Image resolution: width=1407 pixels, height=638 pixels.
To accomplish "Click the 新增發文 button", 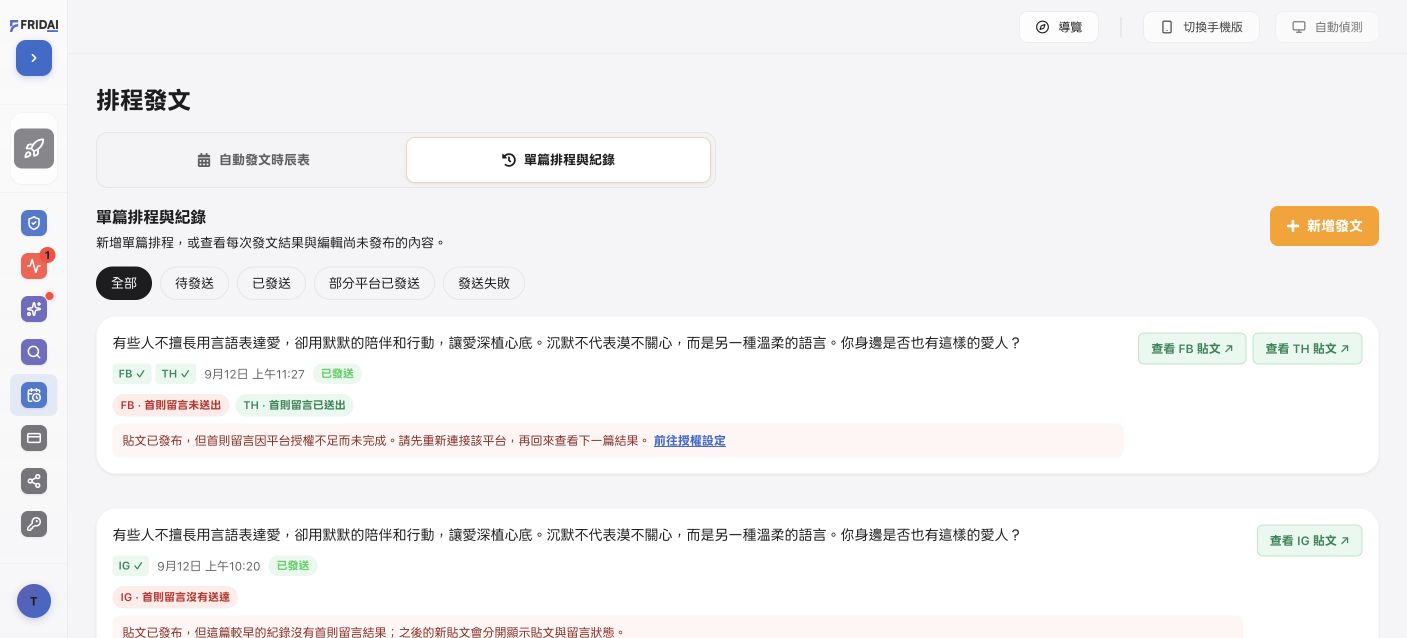I will 1324,226.
